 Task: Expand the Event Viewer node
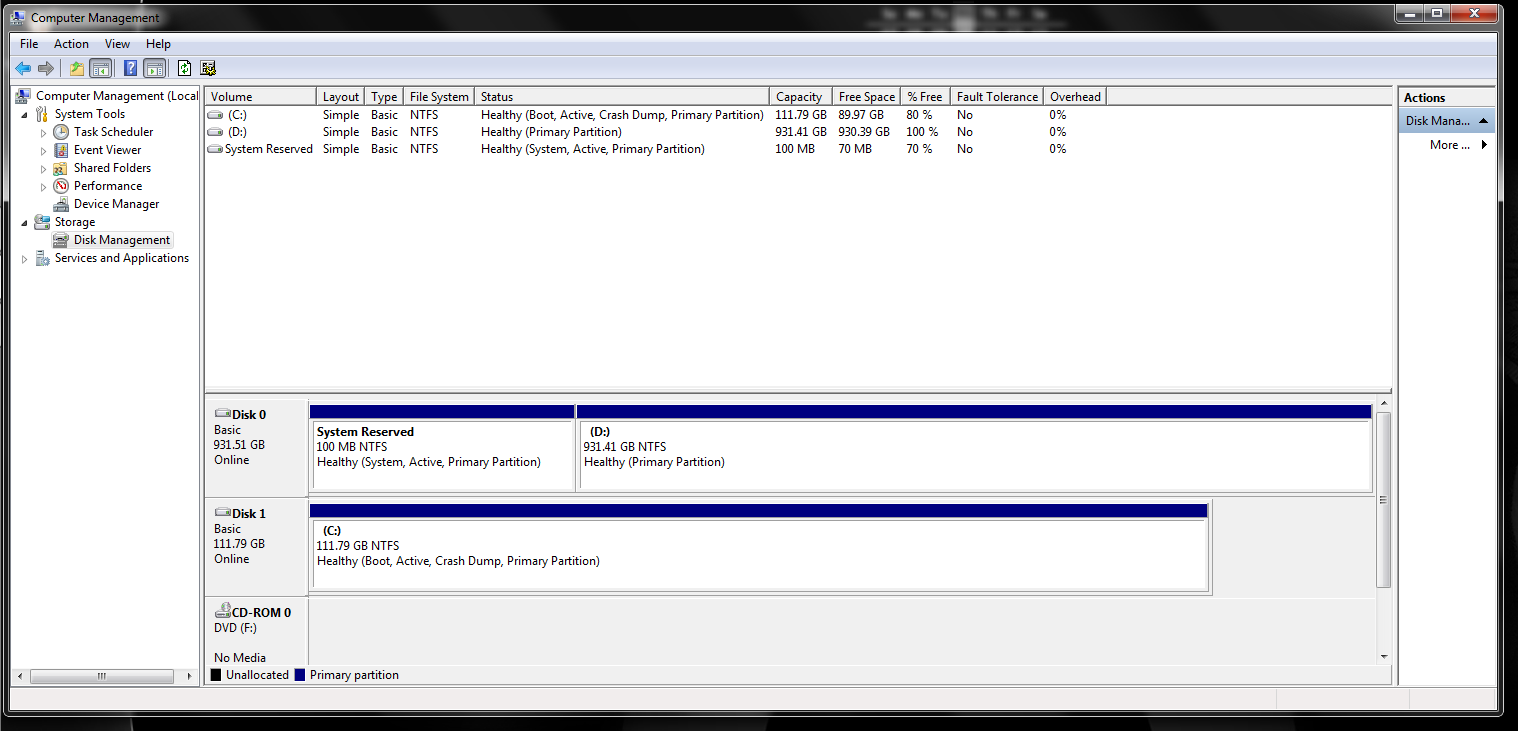pyautogui.click(x=43, y=150)
